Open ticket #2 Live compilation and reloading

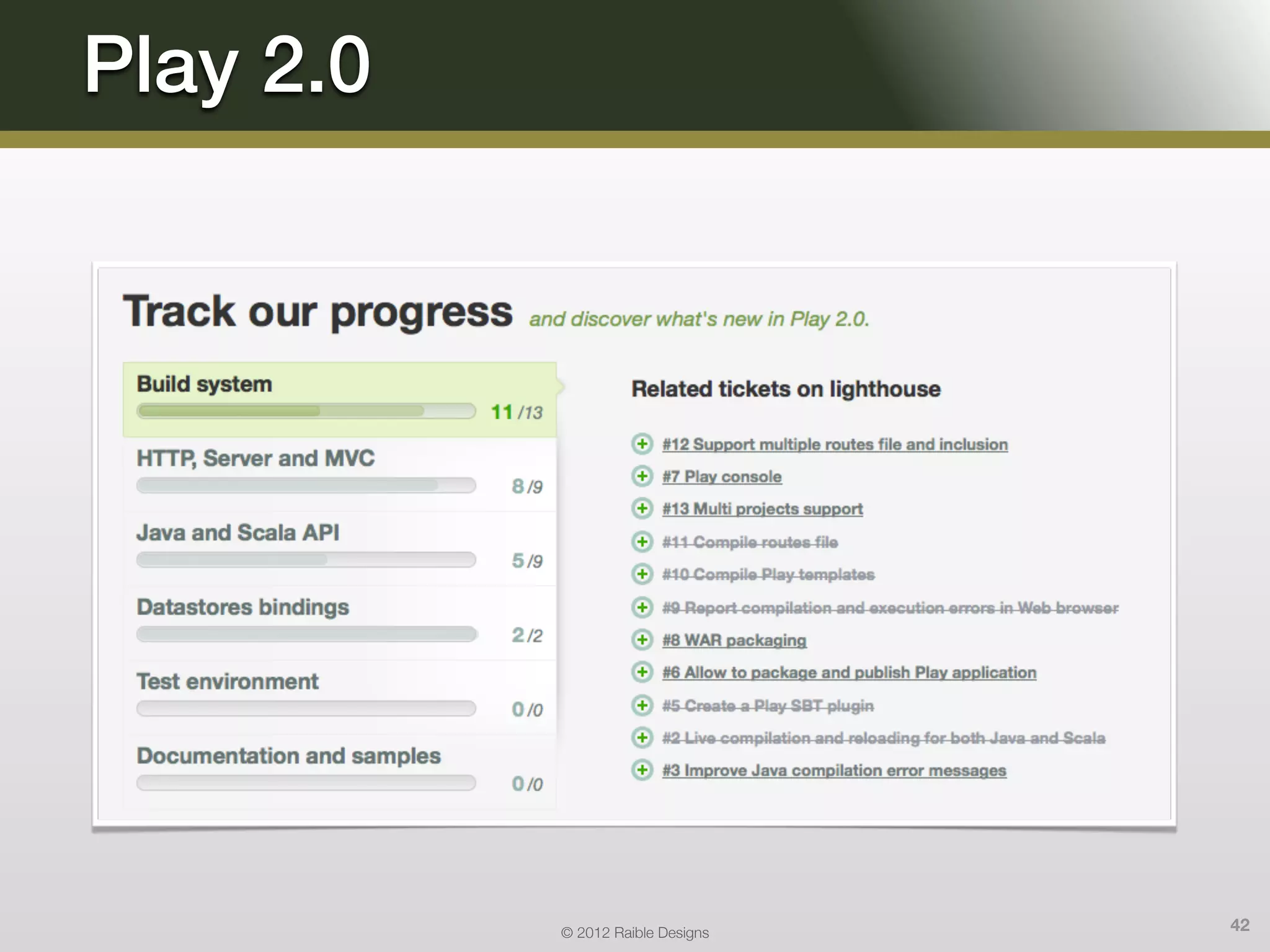(884, 738)
